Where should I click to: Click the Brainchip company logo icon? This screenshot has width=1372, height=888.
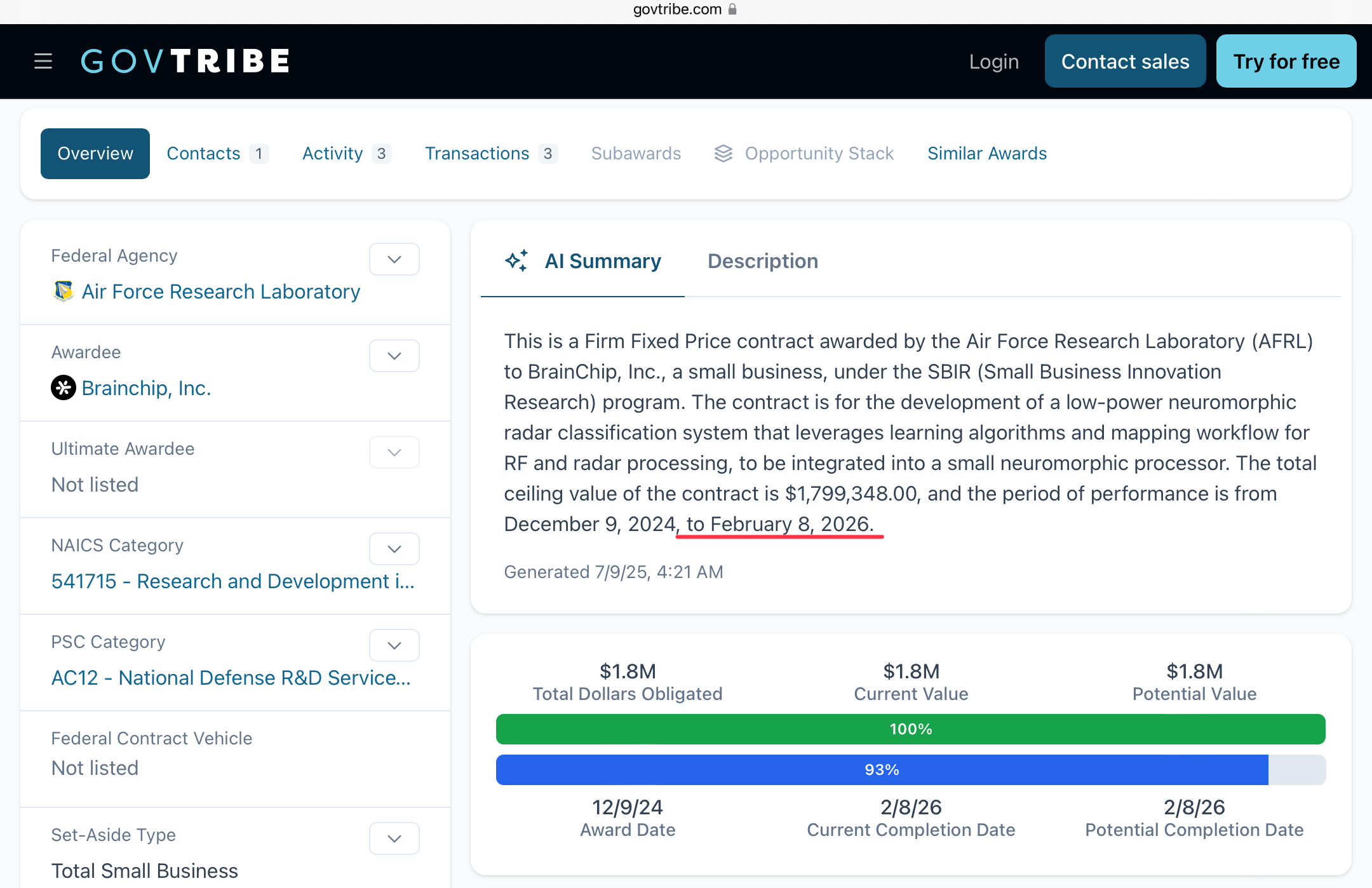(x=64, y=387)
